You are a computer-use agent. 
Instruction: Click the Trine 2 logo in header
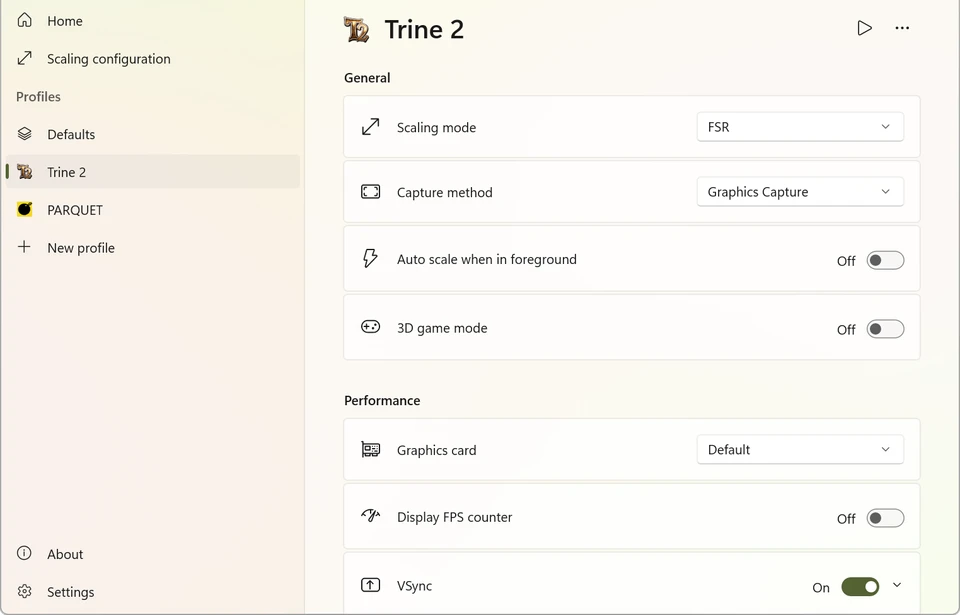tap(357, 30)
